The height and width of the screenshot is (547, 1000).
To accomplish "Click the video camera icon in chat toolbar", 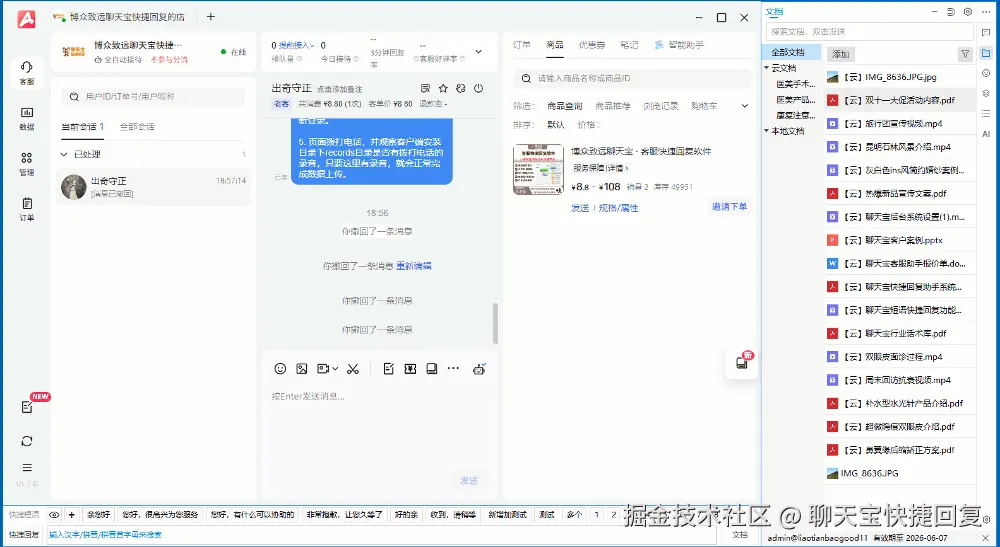I will pos(323,368).
